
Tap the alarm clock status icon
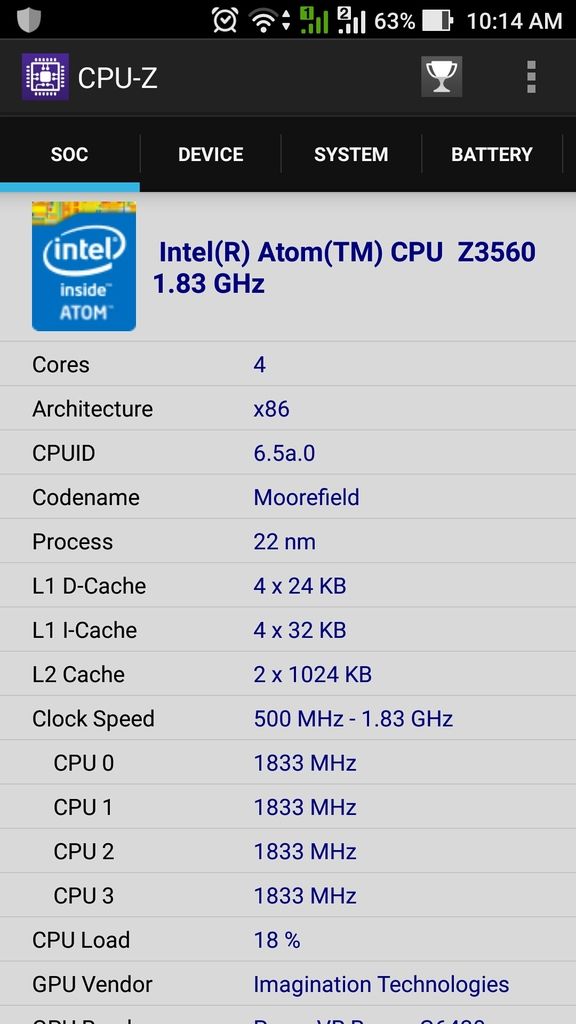[224, 20]
